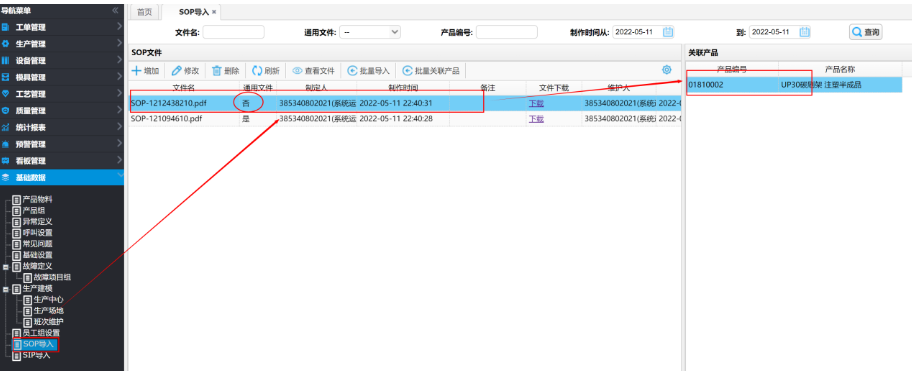Image resolution: width=913 pixels, height=375 pixels.
Task: Click the 查询 search button
Action: (x=866, y=32)
